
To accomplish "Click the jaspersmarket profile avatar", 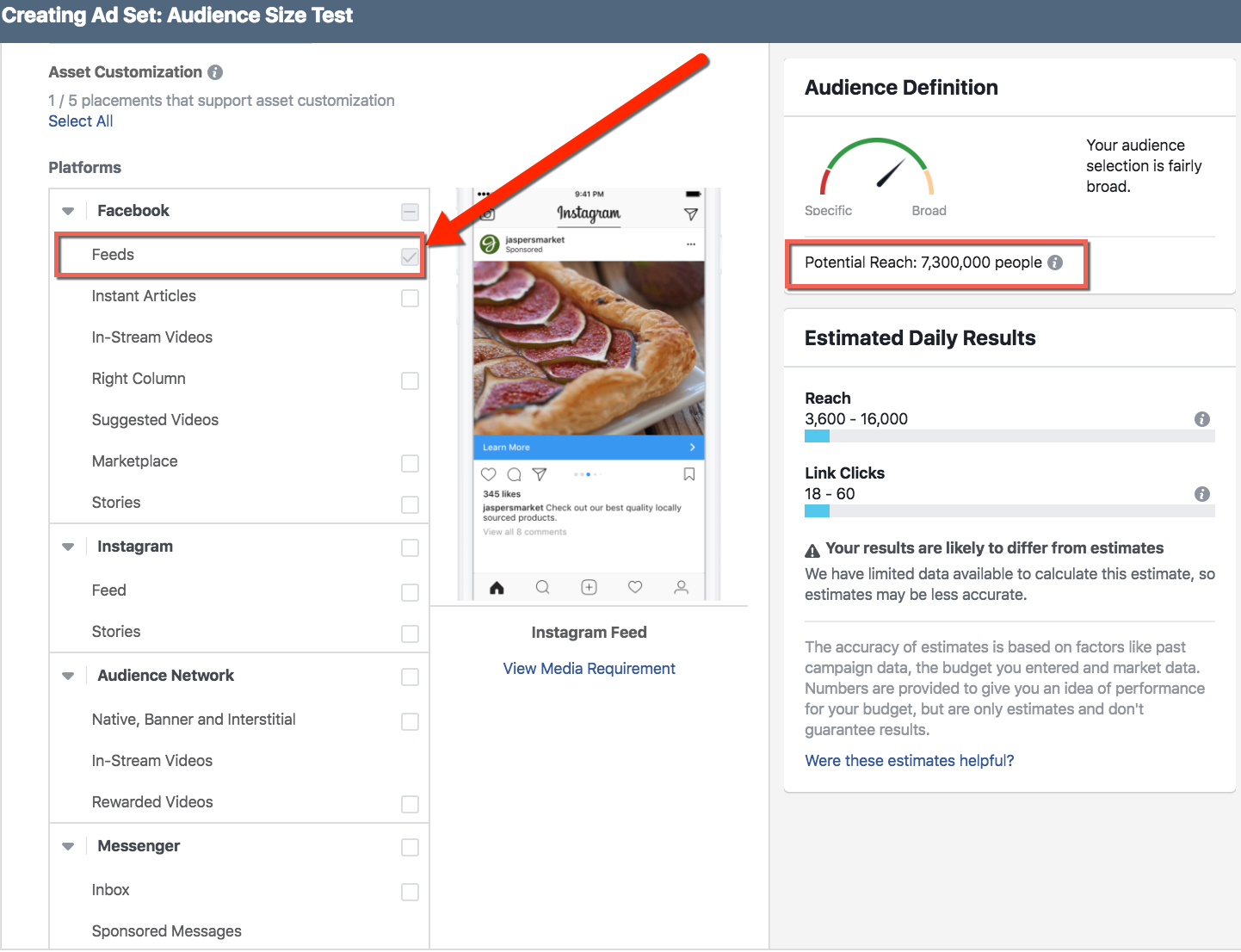I will pos(490,244).
